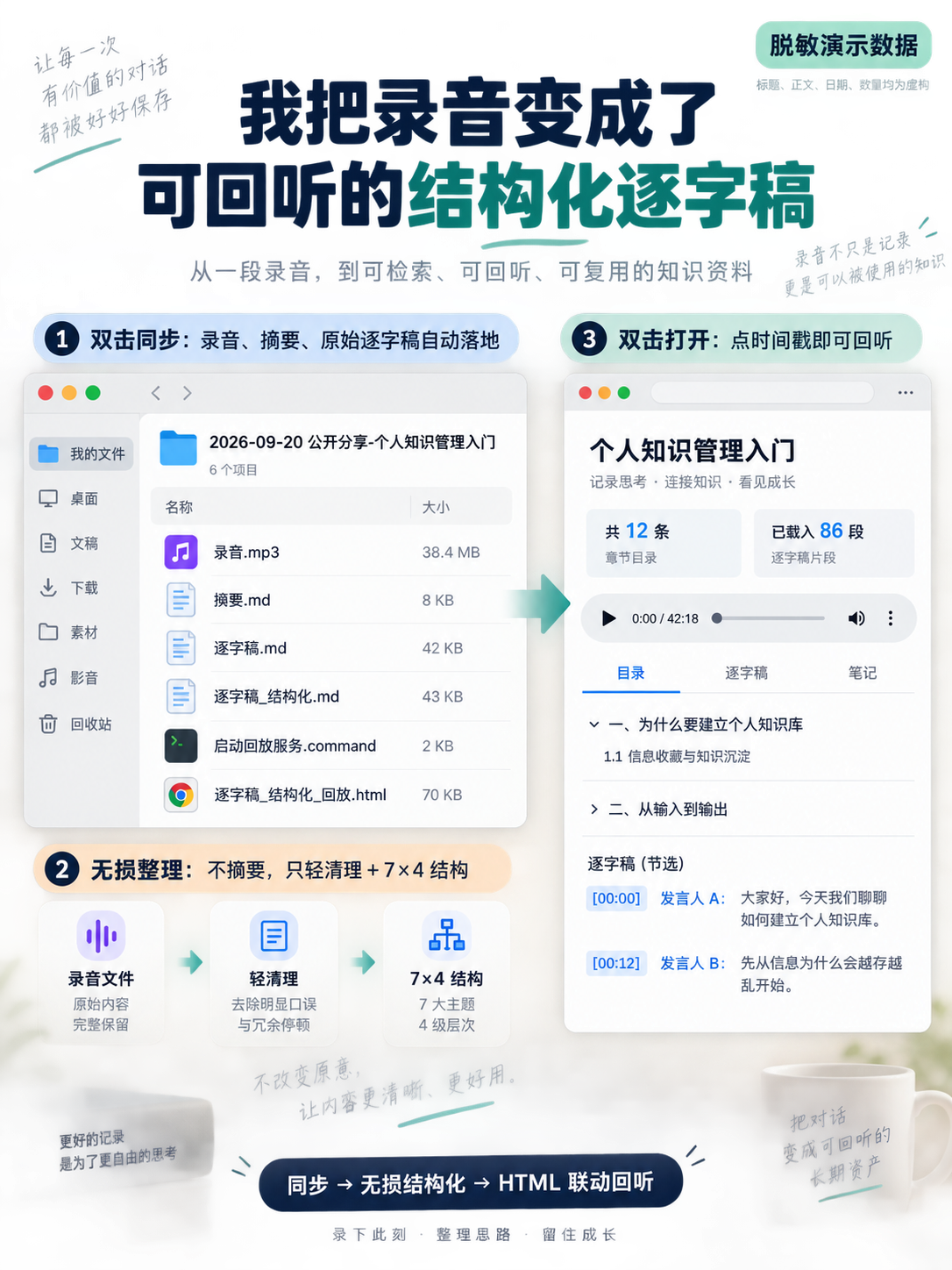
Task: Click the 脱敏演示数据 badge
Action: pyautogui.click(x=843, y=45)
